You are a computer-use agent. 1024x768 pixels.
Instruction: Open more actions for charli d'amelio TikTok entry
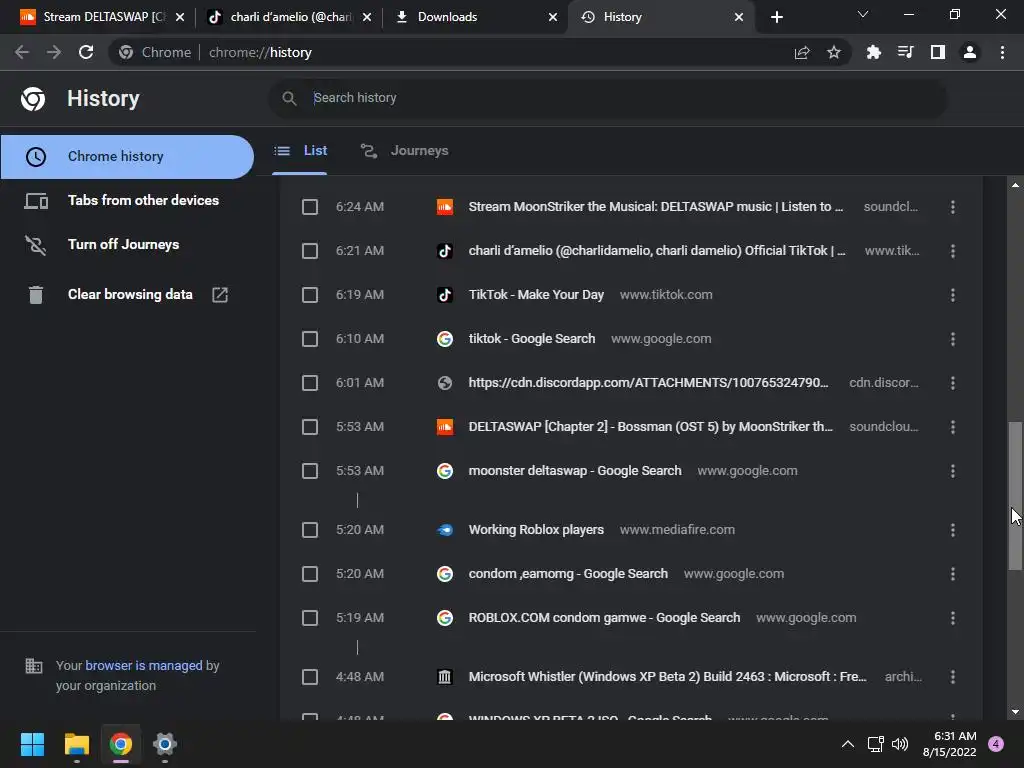tap(953, 251)
